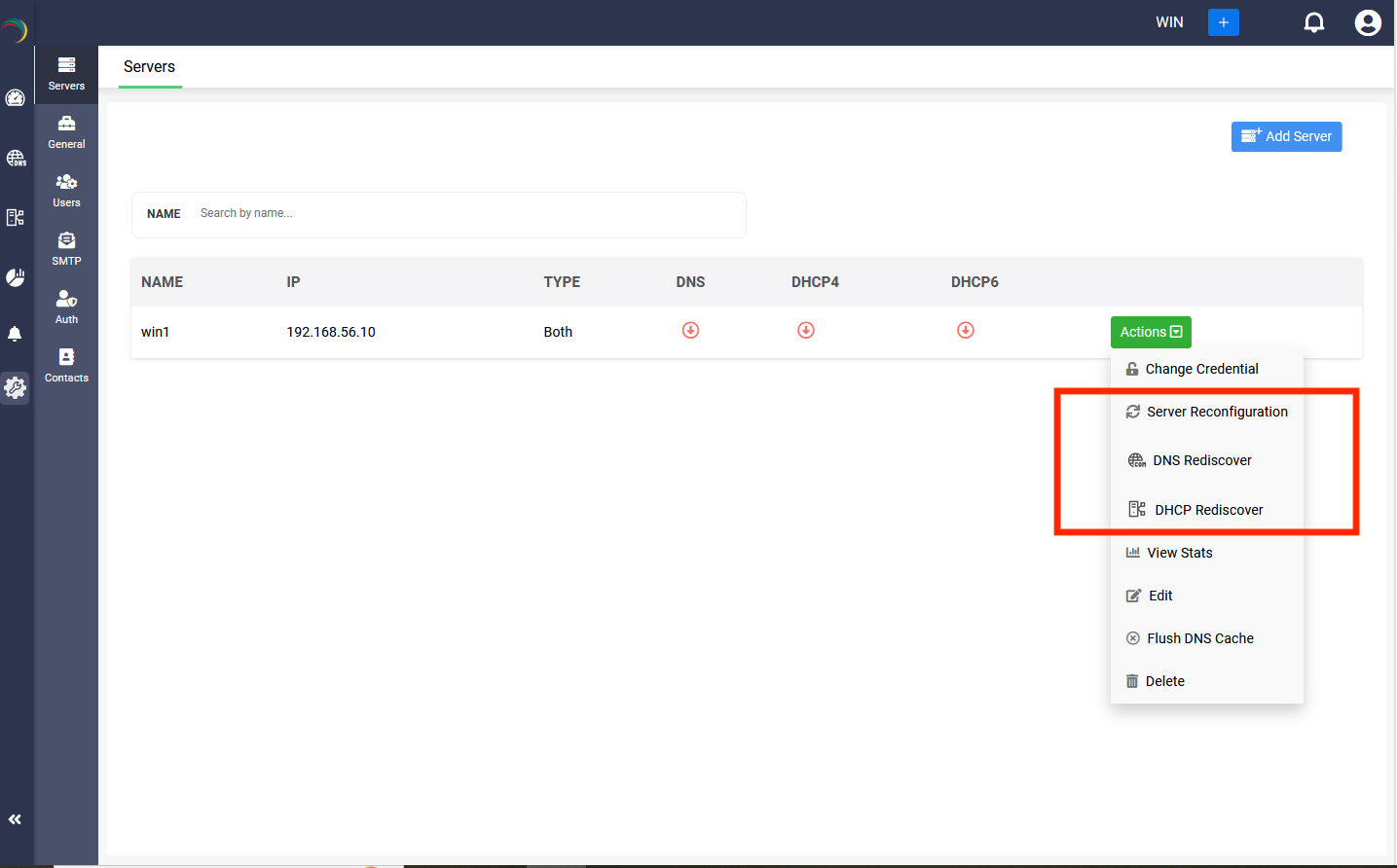The width and height of the screenshot is (1397, 868).
Task: Click the blue plus button in top bar
Action: click(1223, 21)
